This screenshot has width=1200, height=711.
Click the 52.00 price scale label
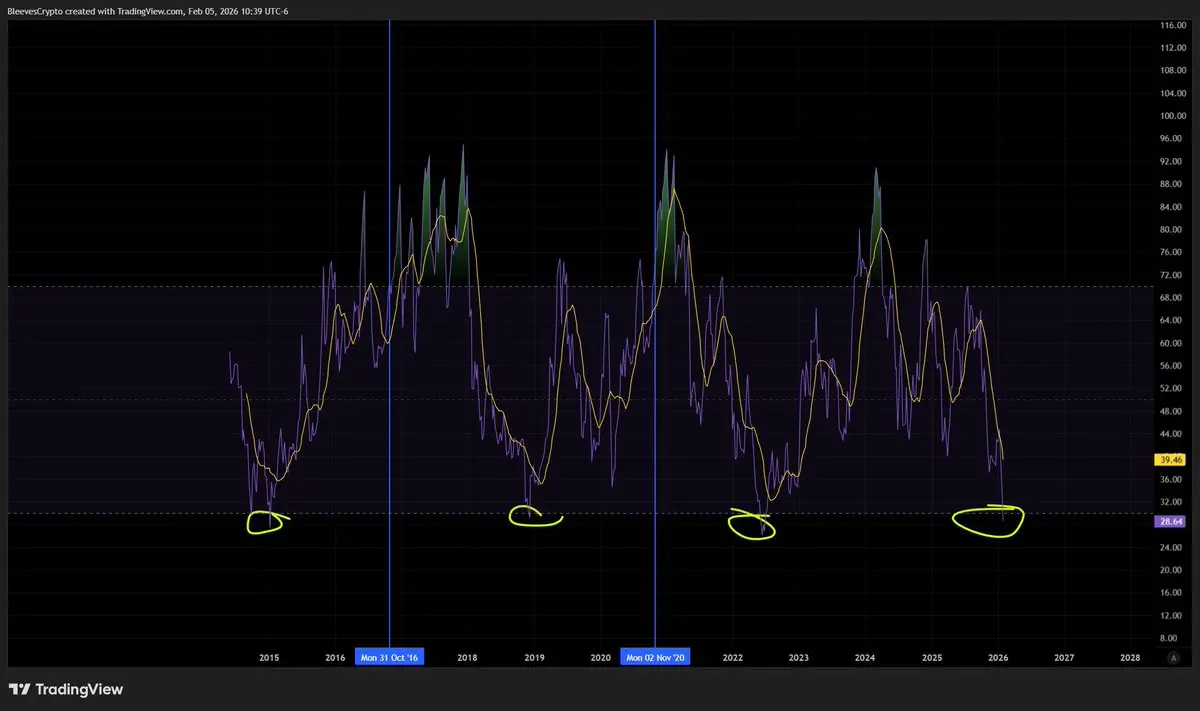coord(1172,388)
